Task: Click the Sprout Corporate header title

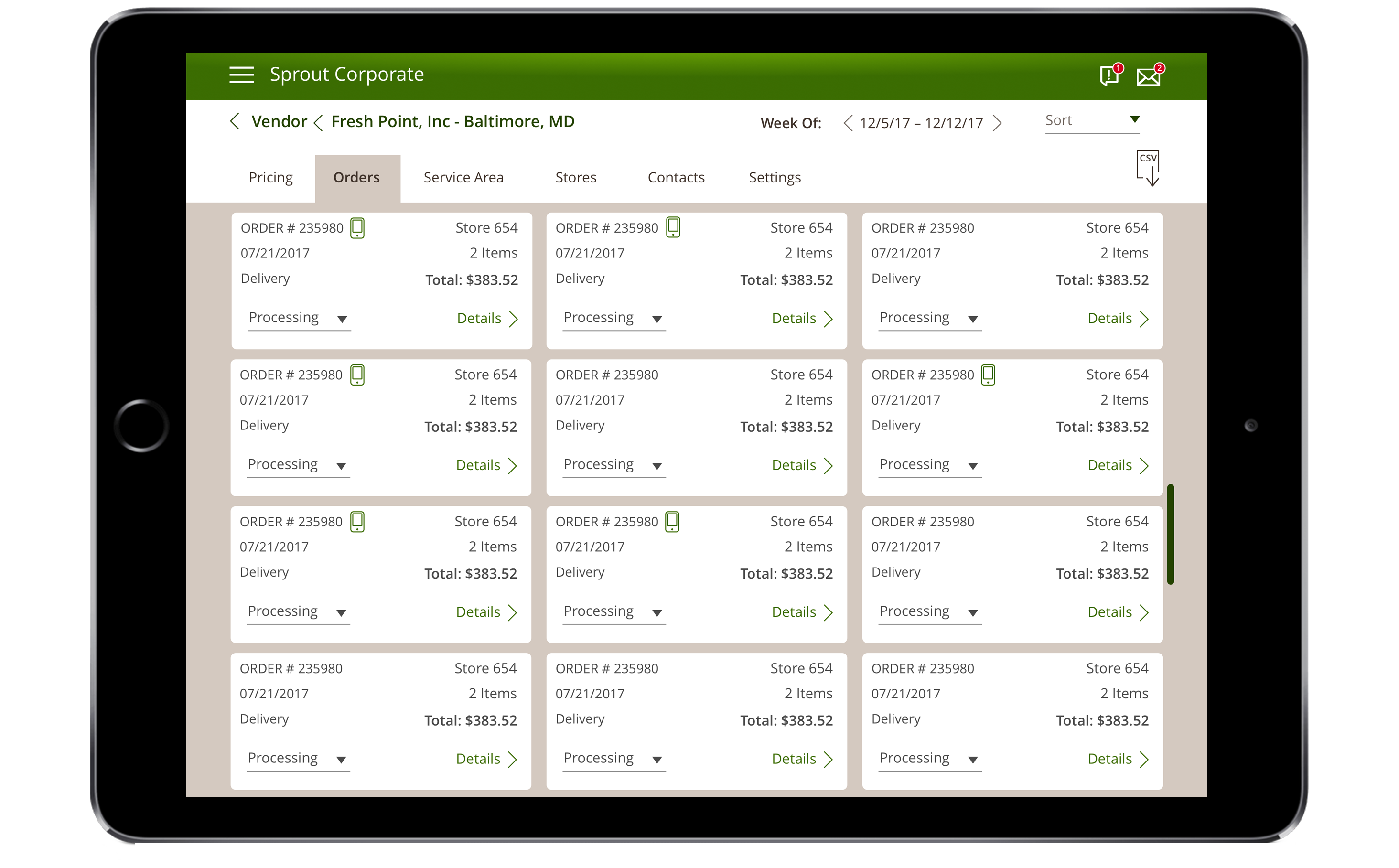Action: point(347,75)
